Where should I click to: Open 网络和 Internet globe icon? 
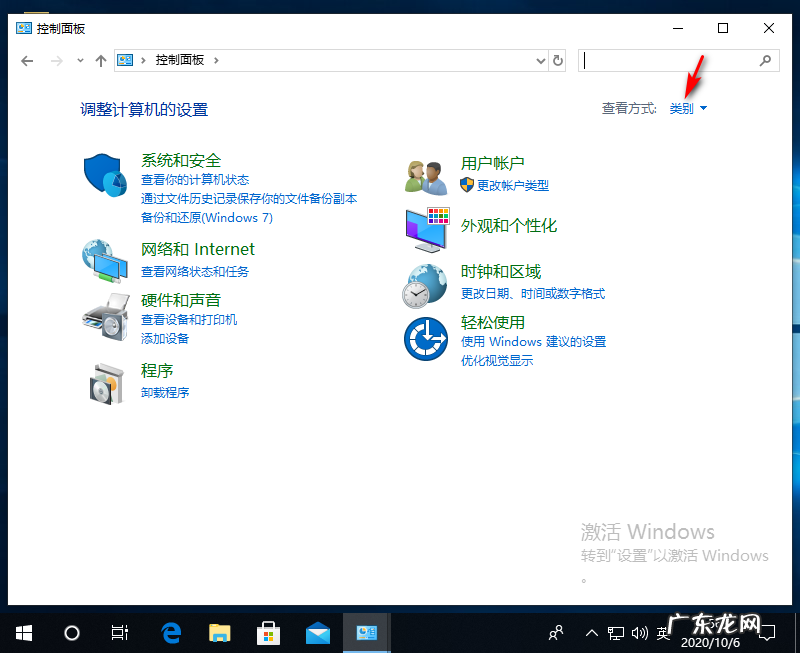(x=105, y=261)
